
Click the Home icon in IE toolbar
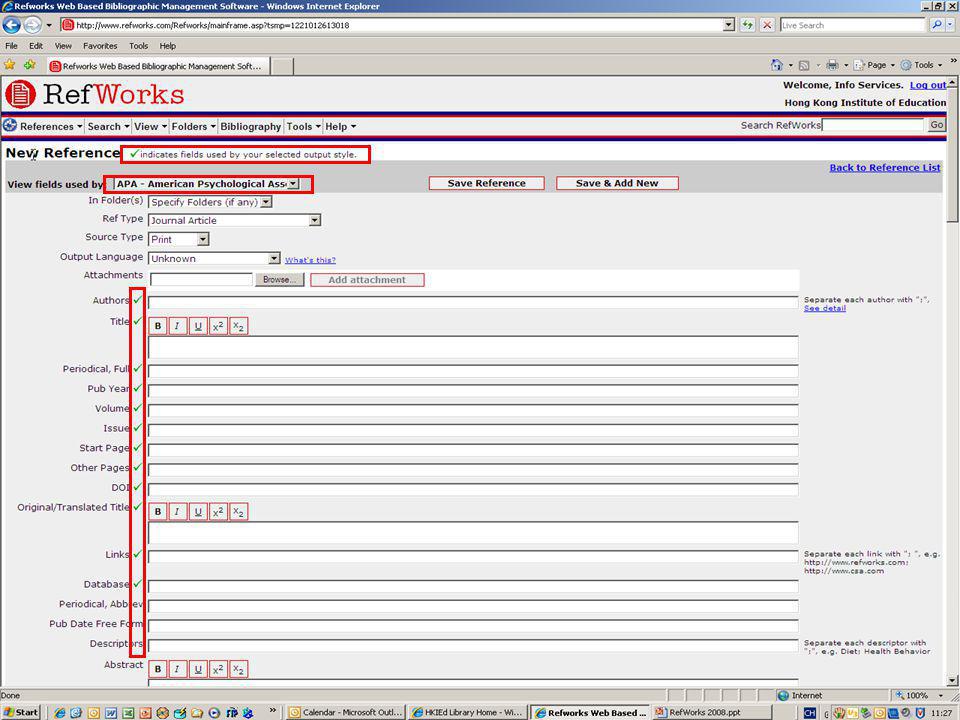777,65
